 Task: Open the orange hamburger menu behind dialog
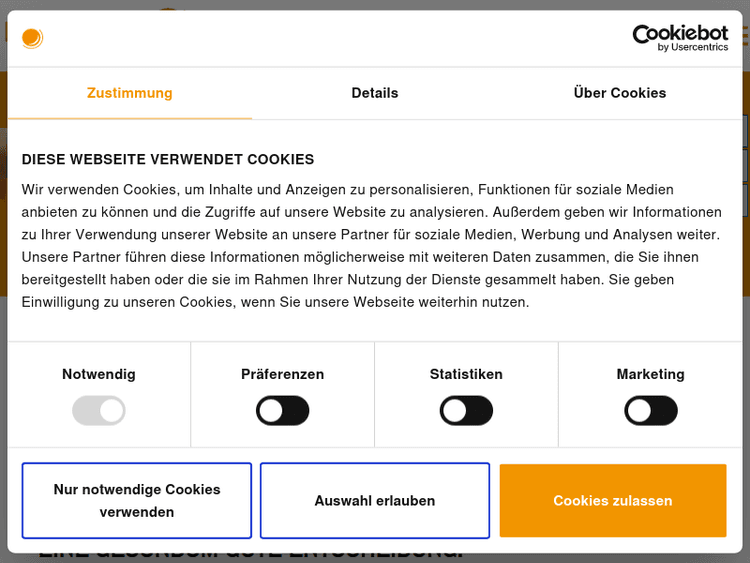click(745, 36)
